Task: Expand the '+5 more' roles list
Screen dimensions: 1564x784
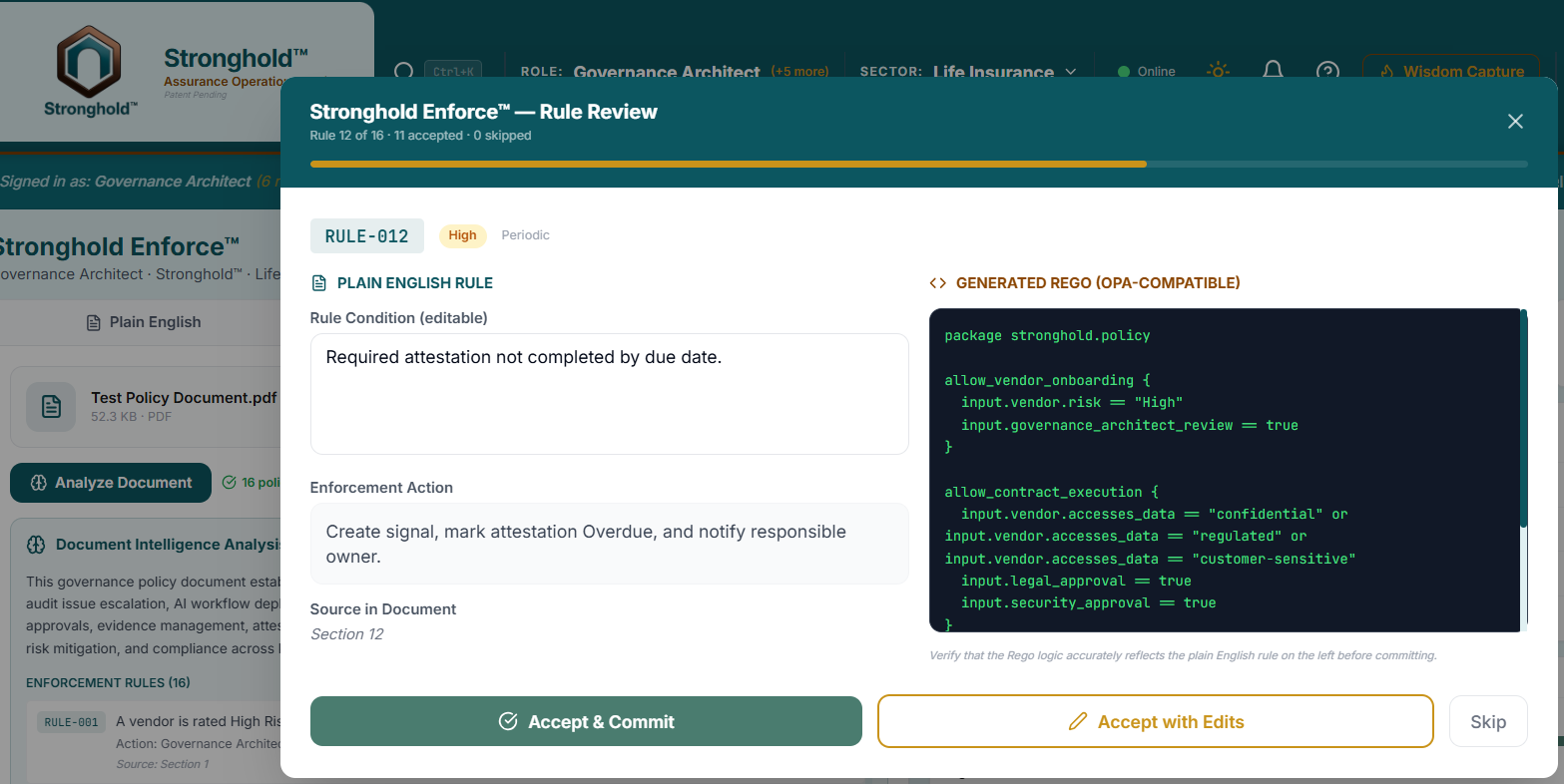Action: (x=799, y=72)
